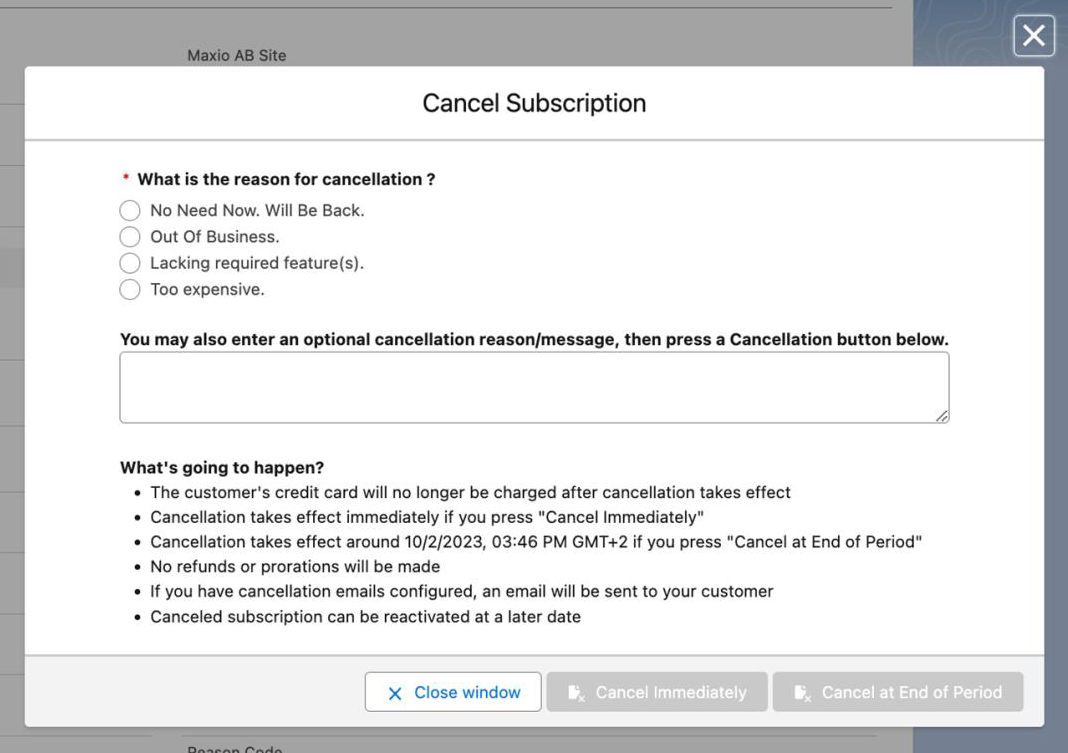This screenshot has width=1068, height=753.
Task: Select Lacking required feature(s) option
Action: click(x=130, y=263)
